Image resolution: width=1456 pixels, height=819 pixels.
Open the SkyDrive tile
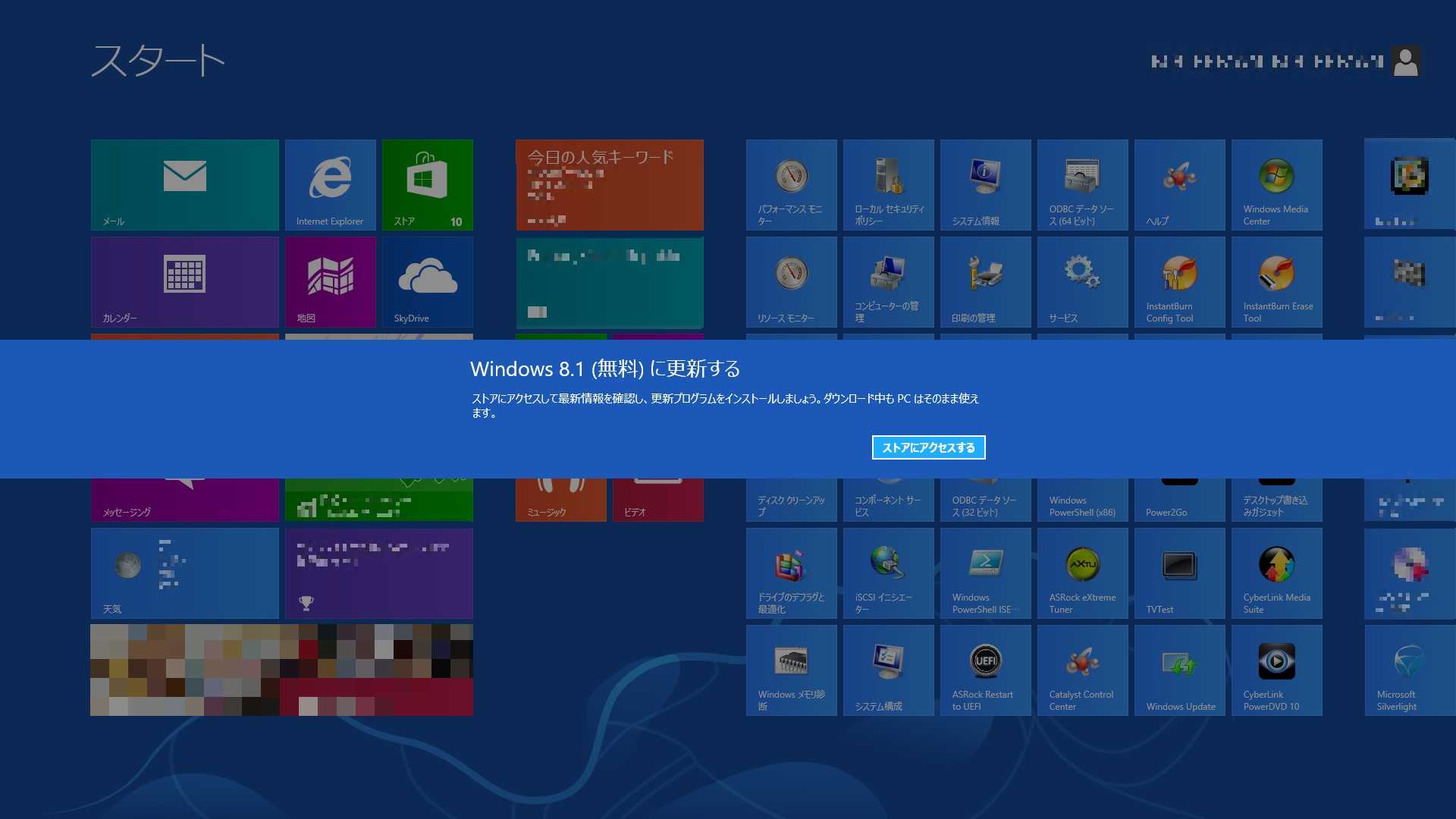[428, 282]
